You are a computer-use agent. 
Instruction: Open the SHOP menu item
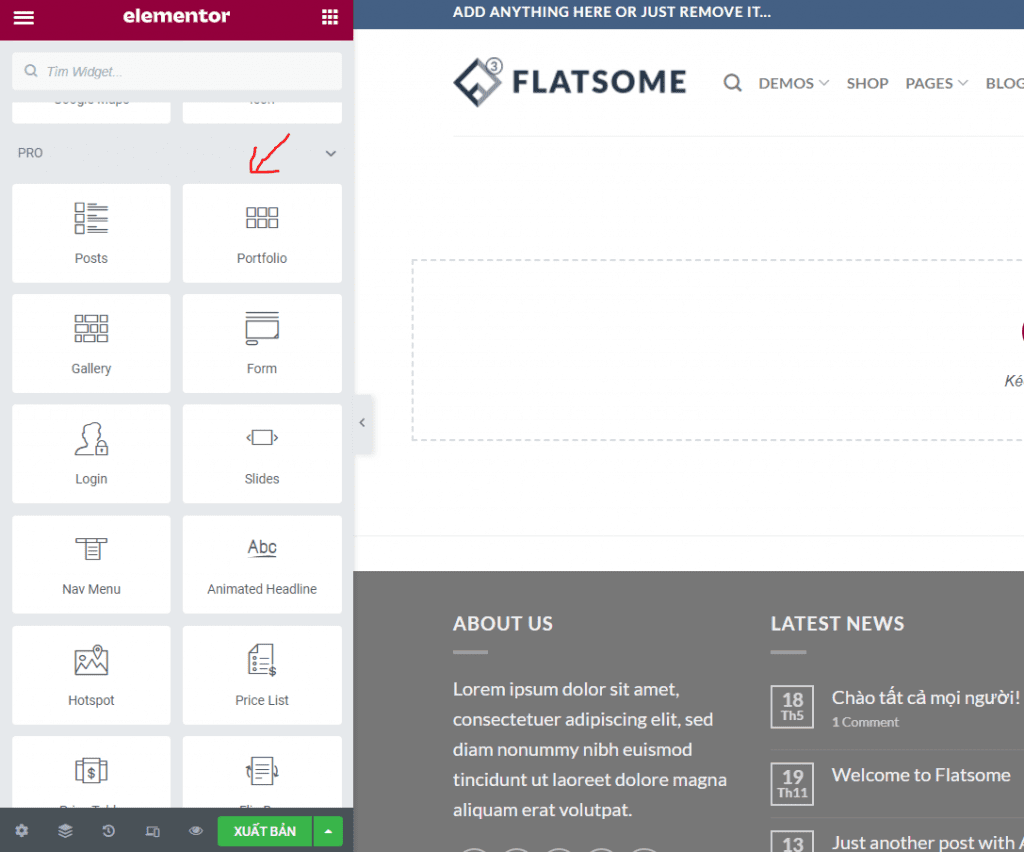(x=867, y=84)
